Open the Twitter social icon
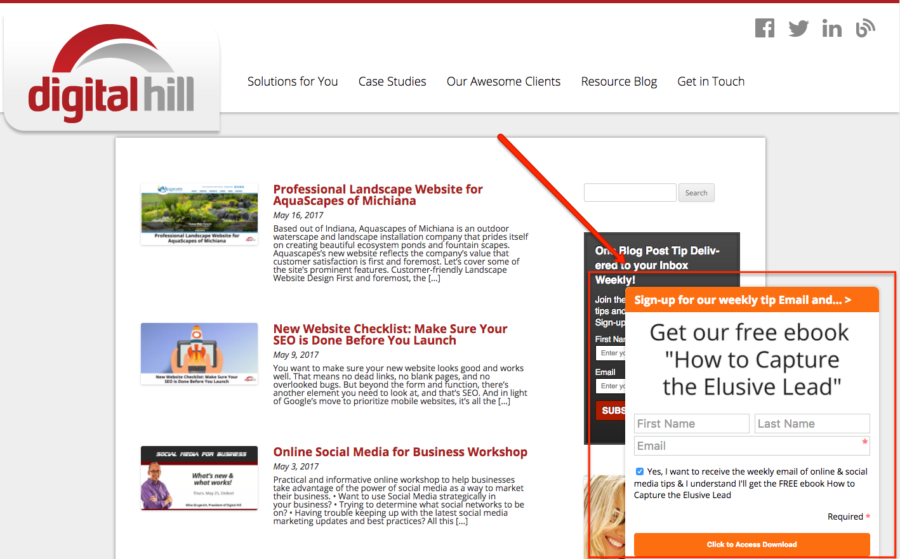The image size is (900, 559). click(798, 28)
